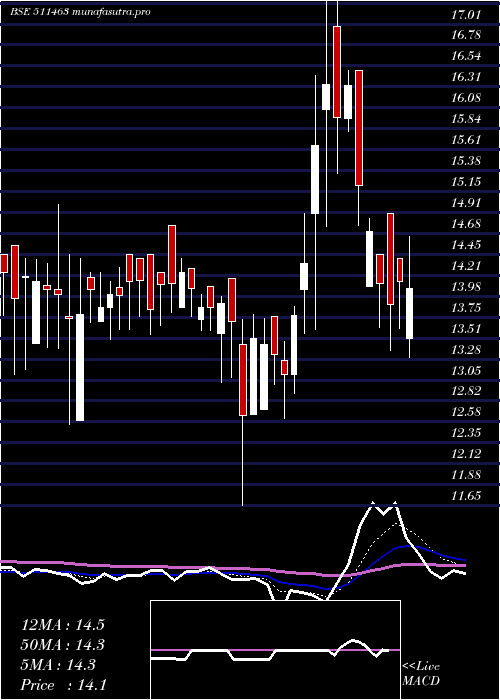Screen dimensions: 500x700
Task: Click the 14.21 price axis label
Action: tap(466, 266)
